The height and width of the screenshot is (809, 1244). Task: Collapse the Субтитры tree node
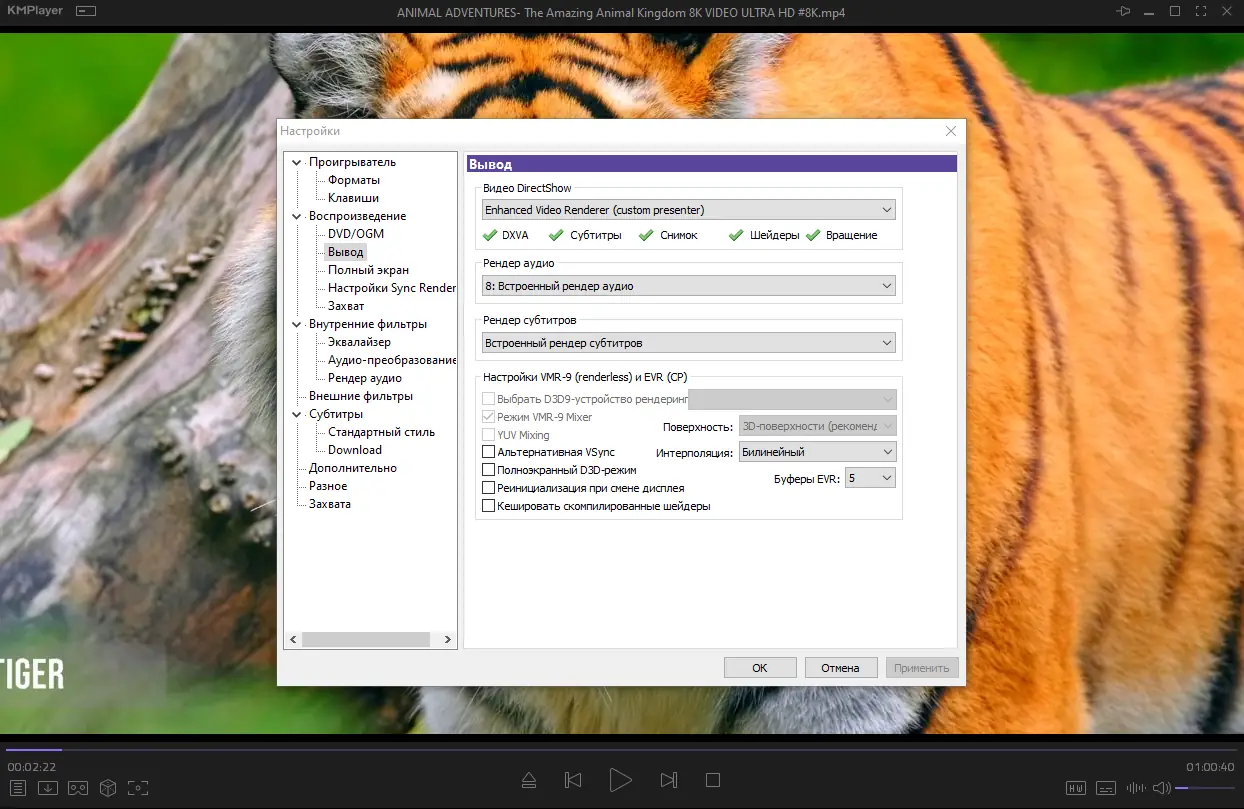pos(296,414)
